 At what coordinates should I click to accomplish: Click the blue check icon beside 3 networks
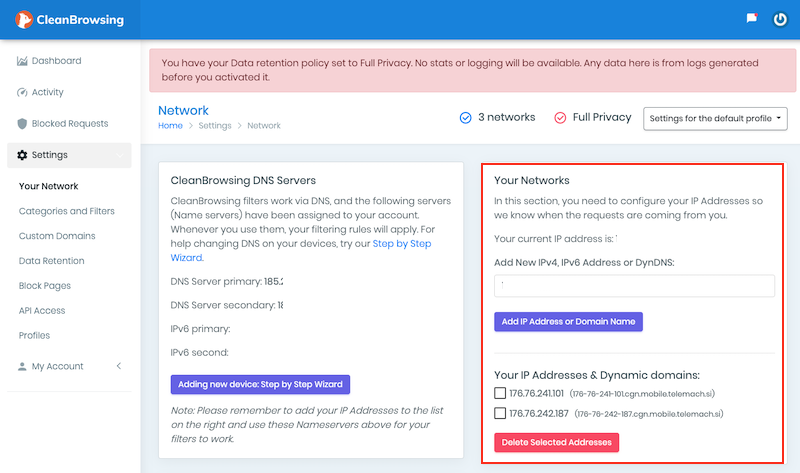click(465, 118)
